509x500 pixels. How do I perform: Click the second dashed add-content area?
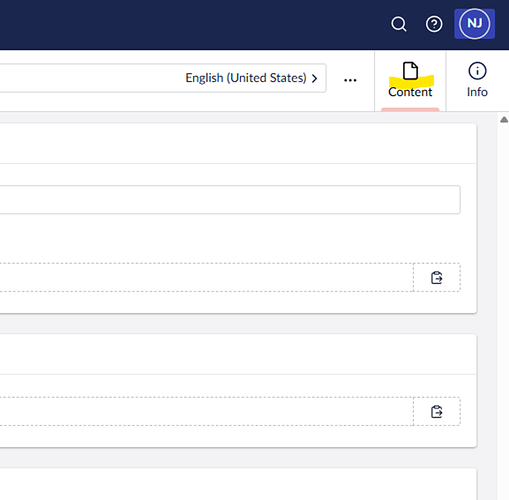point(207,412)
